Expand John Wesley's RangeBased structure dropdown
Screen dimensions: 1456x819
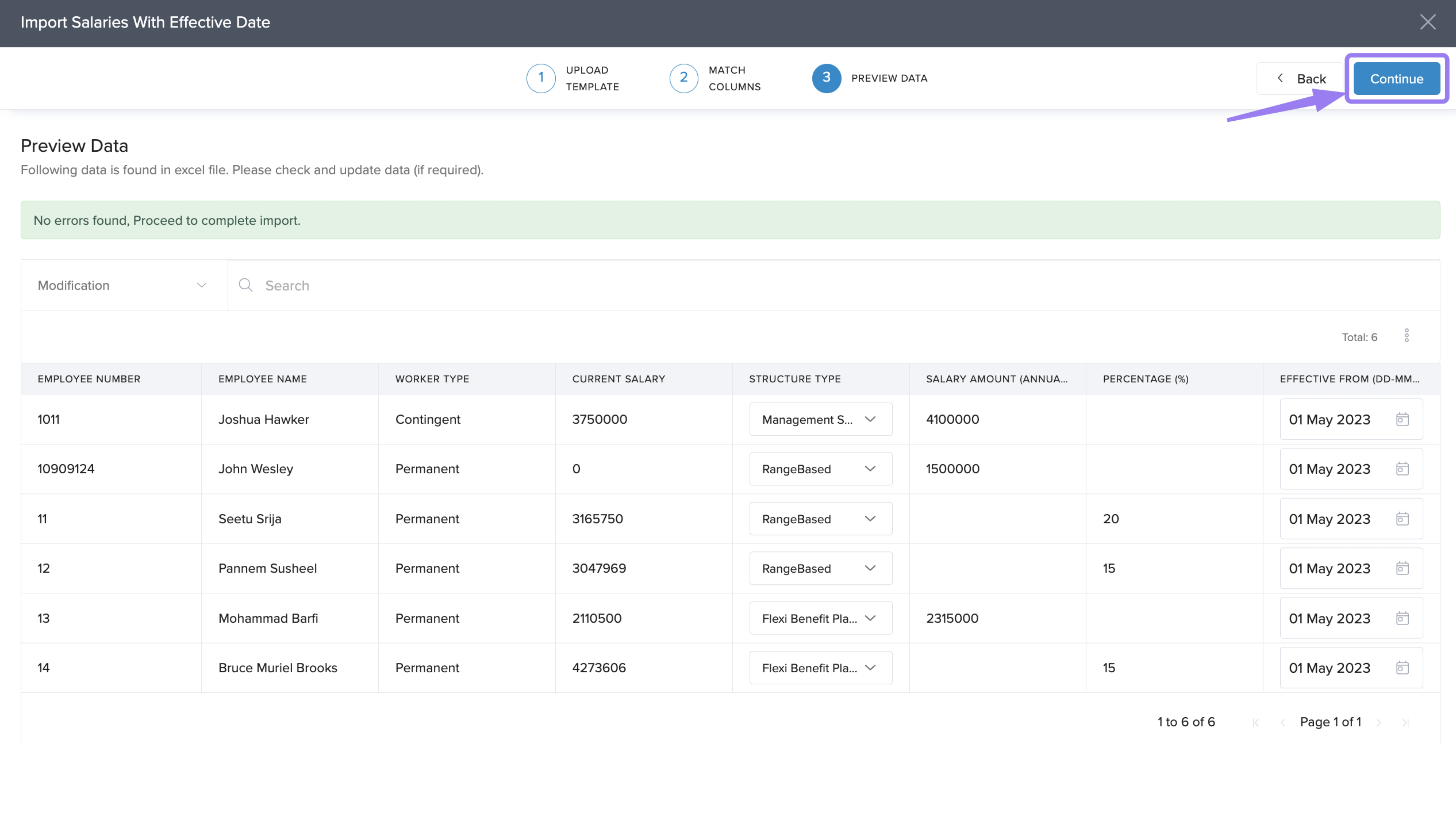coord(820,469)
